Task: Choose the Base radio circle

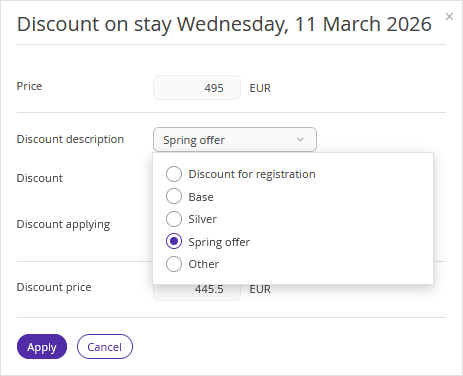Action: (174, 196)
